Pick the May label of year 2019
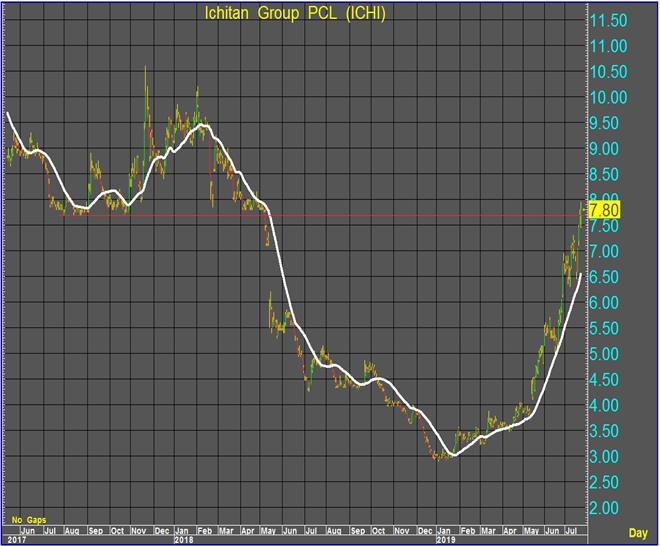 (531, 530)
